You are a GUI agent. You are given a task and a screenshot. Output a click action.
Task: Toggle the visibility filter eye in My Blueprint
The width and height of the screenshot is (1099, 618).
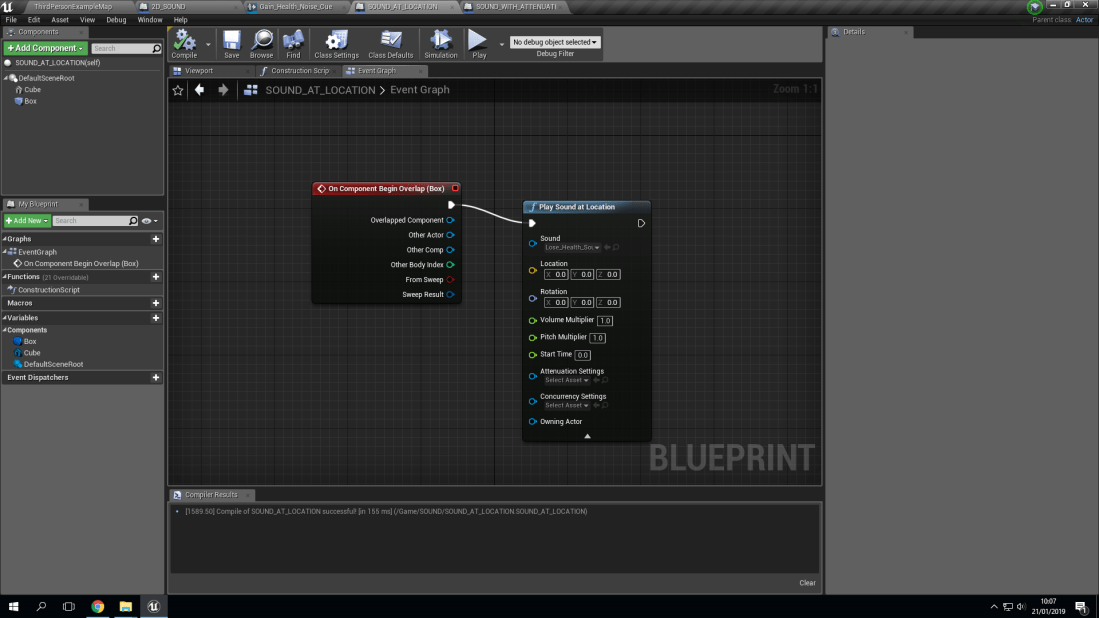(x=145, y=220)
